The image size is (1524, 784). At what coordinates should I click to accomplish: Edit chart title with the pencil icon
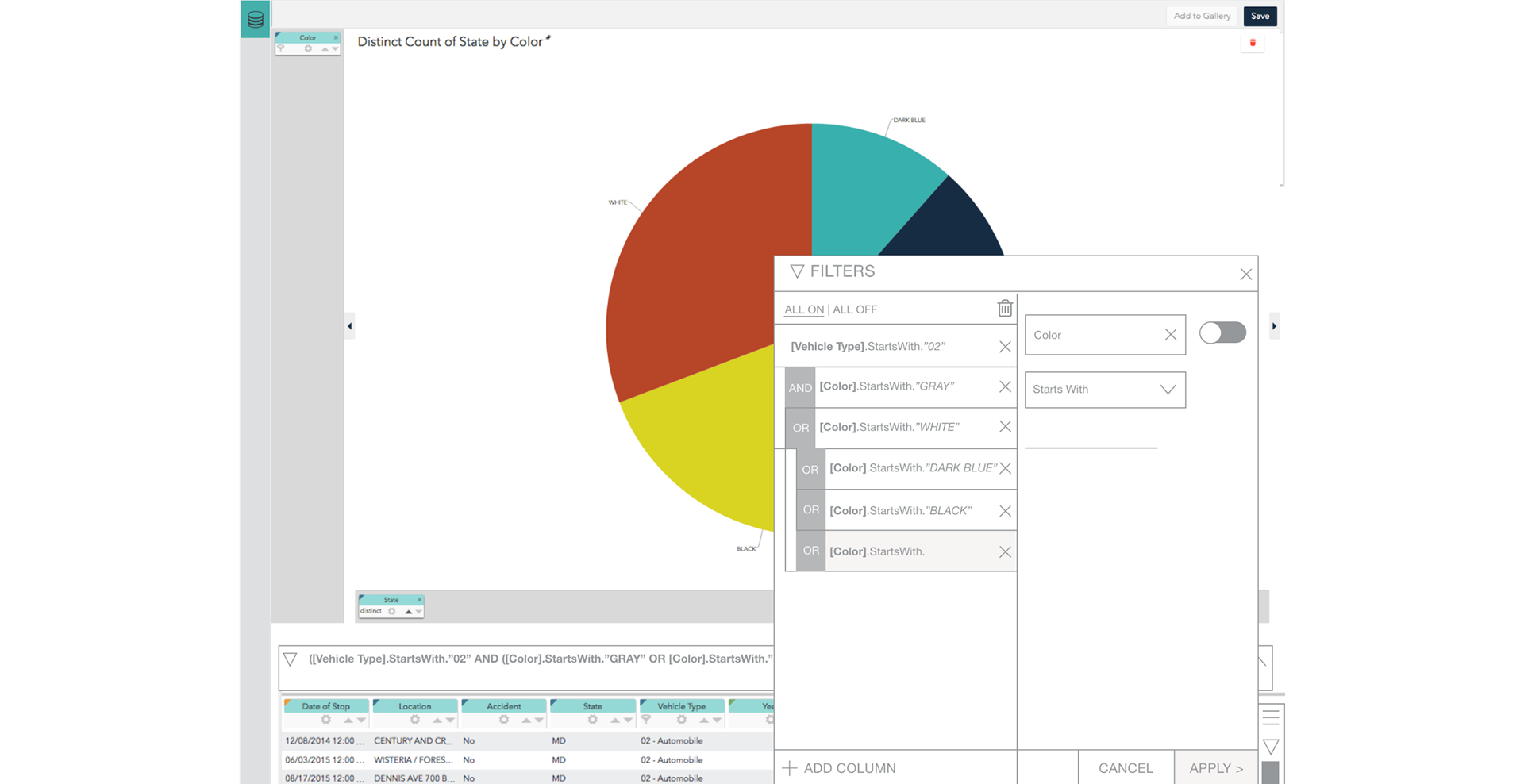[x=548, y=38]
